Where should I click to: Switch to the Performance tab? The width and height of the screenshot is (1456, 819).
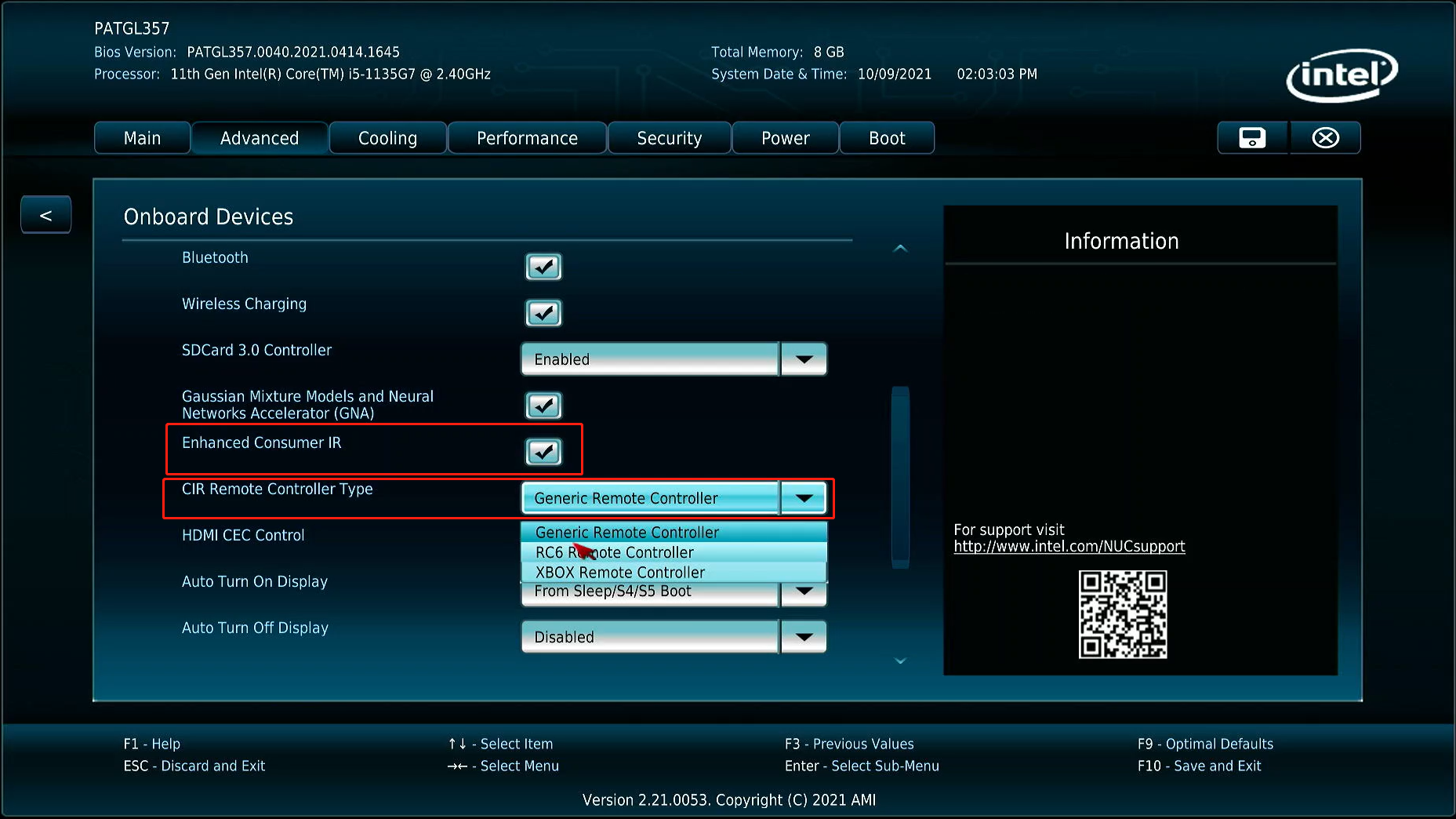coord(527,138)
